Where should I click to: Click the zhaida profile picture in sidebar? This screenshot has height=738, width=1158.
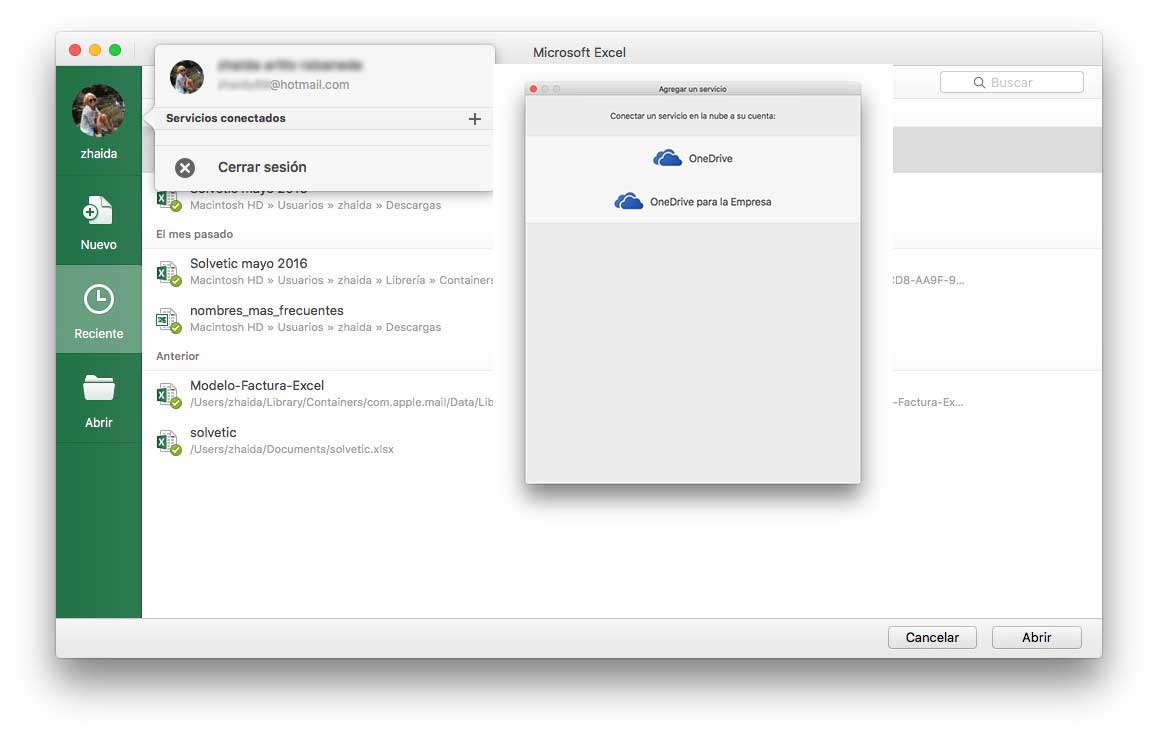pos(98,111)
